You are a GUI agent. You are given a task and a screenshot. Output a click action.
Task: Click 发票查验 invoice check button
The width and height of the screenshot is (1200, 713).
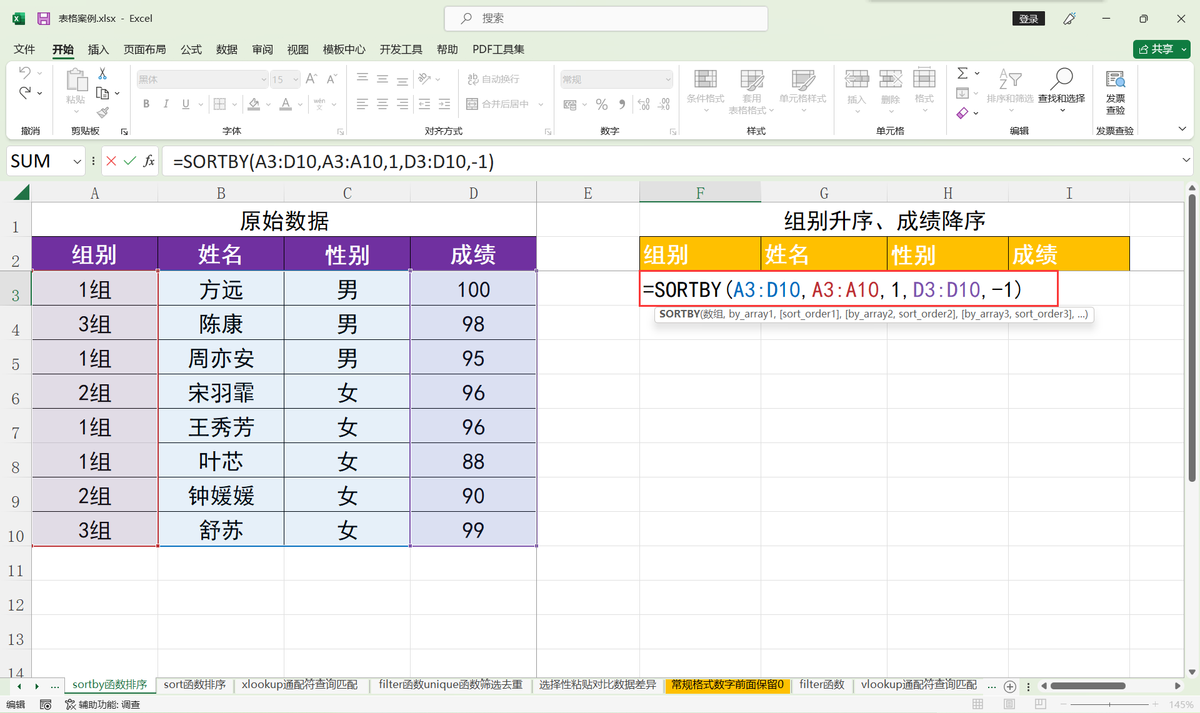[1114, 91]
